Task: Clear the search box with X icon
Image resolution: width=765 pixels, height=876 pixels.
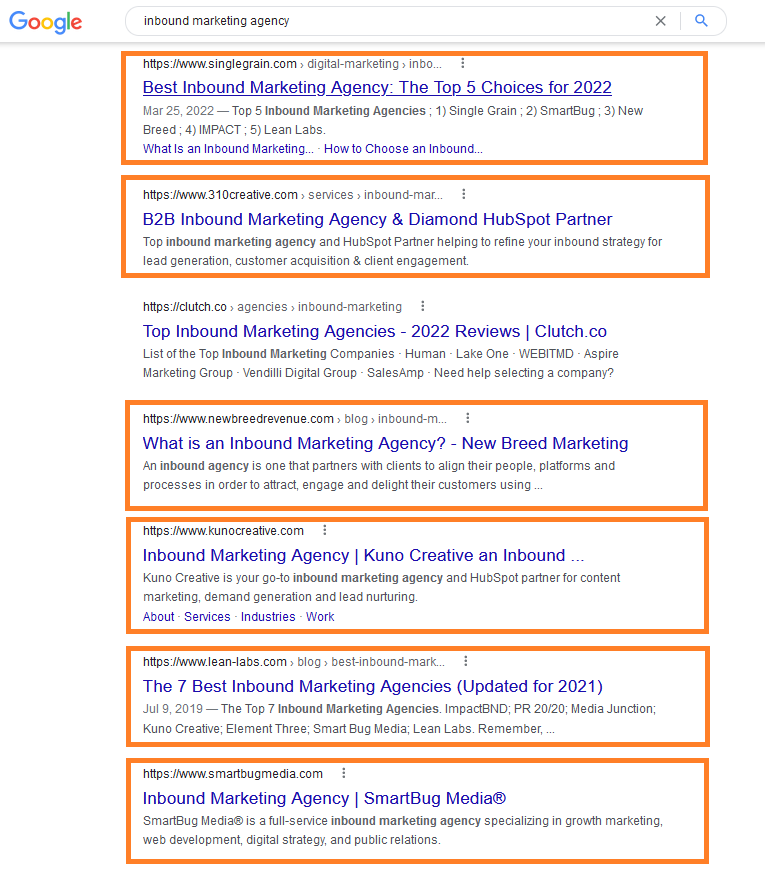Action: click(x=661, y=21)
